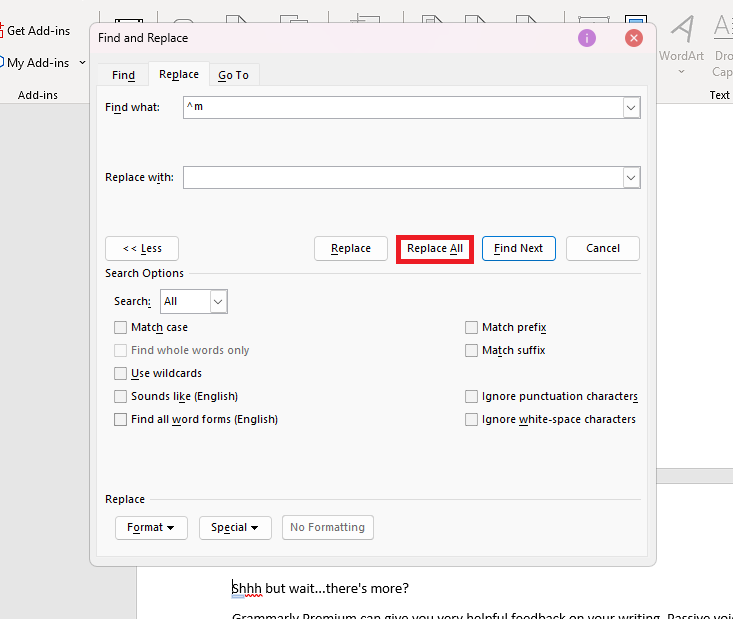Switch to the Find tab
Screen dimensions: 733x619
(123, 75)
